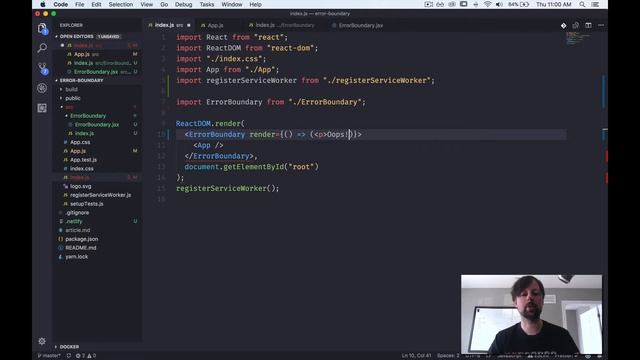Expand the build folder
Viewport: 640px width, 360px height.
tap(71, 89)
